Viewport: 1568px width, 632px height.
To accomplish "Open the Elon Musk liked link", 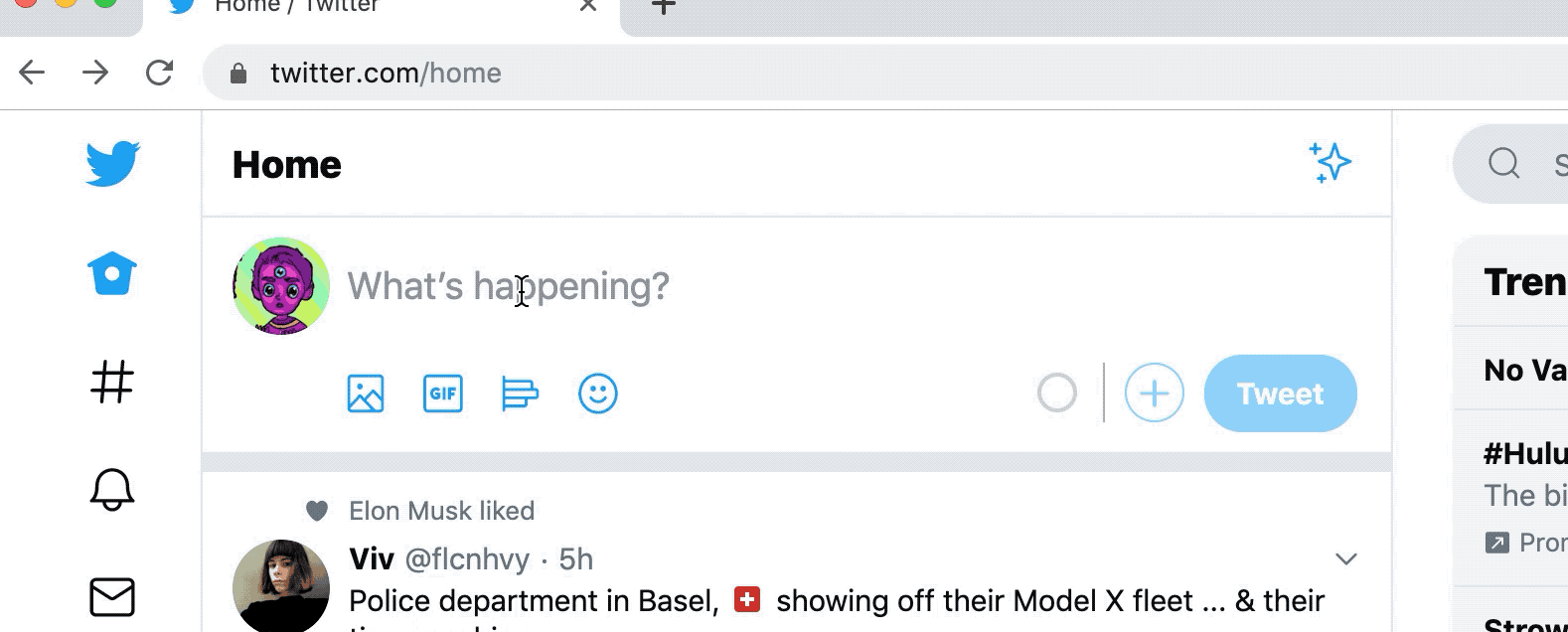I will point(441,511).
